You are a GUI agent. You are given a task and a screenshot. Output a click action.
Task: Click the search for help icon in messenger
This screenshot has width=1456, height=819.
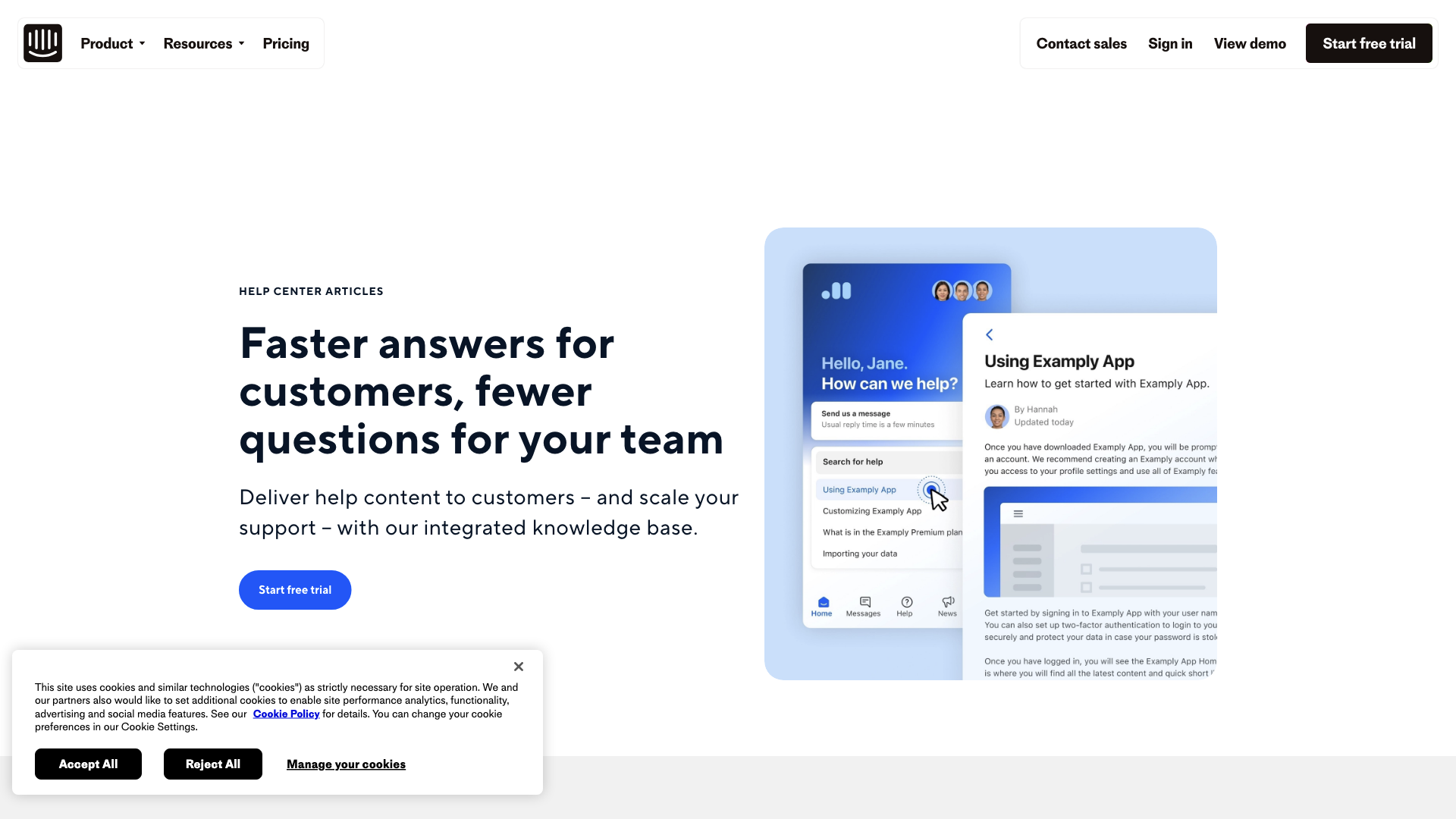coord(888,461)
